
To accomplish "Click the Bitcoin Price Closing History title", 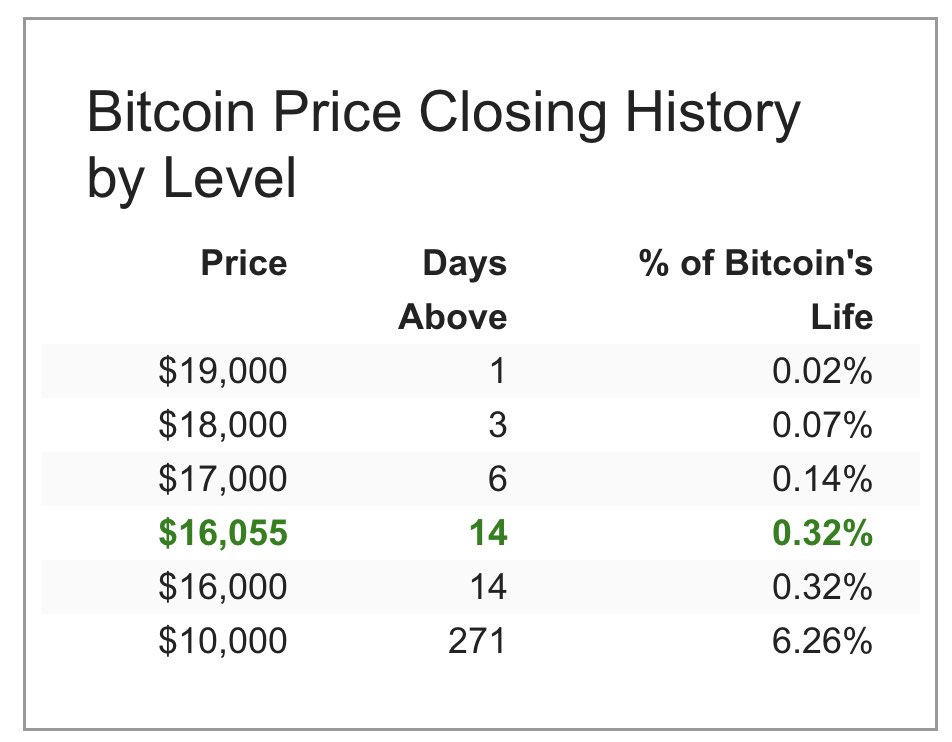I will pyautogui.click(x=444, y=145).
